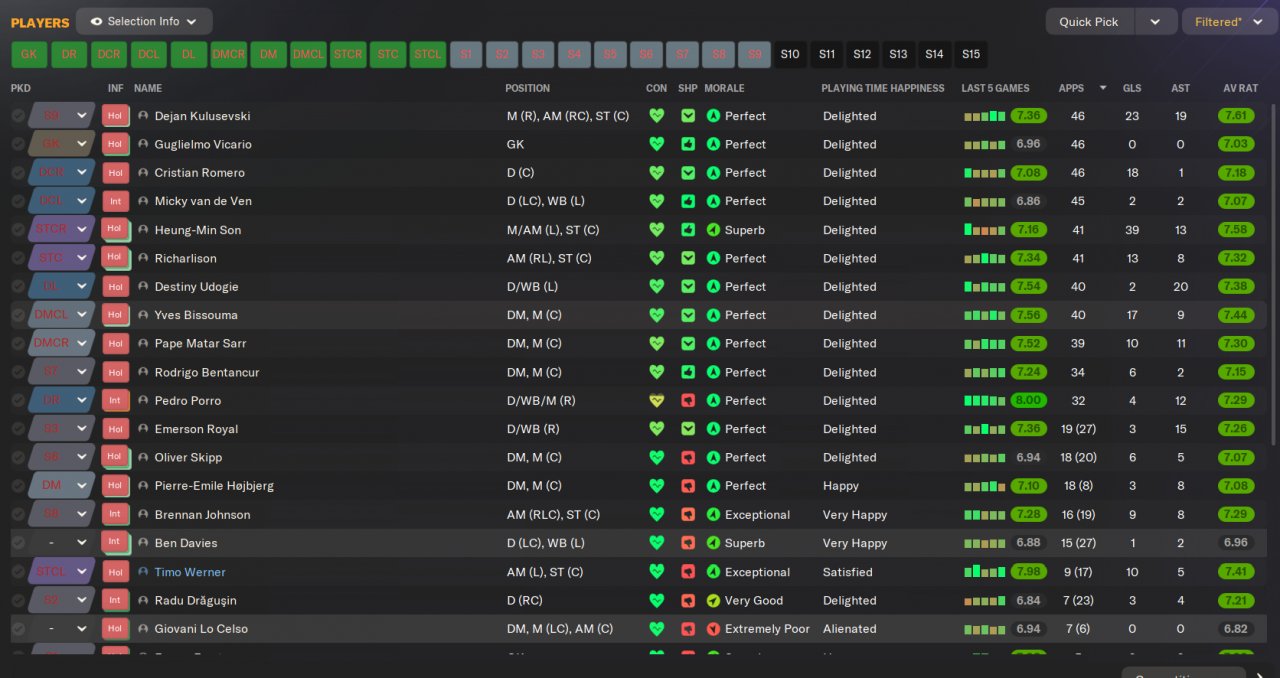Open Pape Matar Sarr's player name link
This screenshot has width=1280, height=678.
pyautogui.click(x=200, y=343)
